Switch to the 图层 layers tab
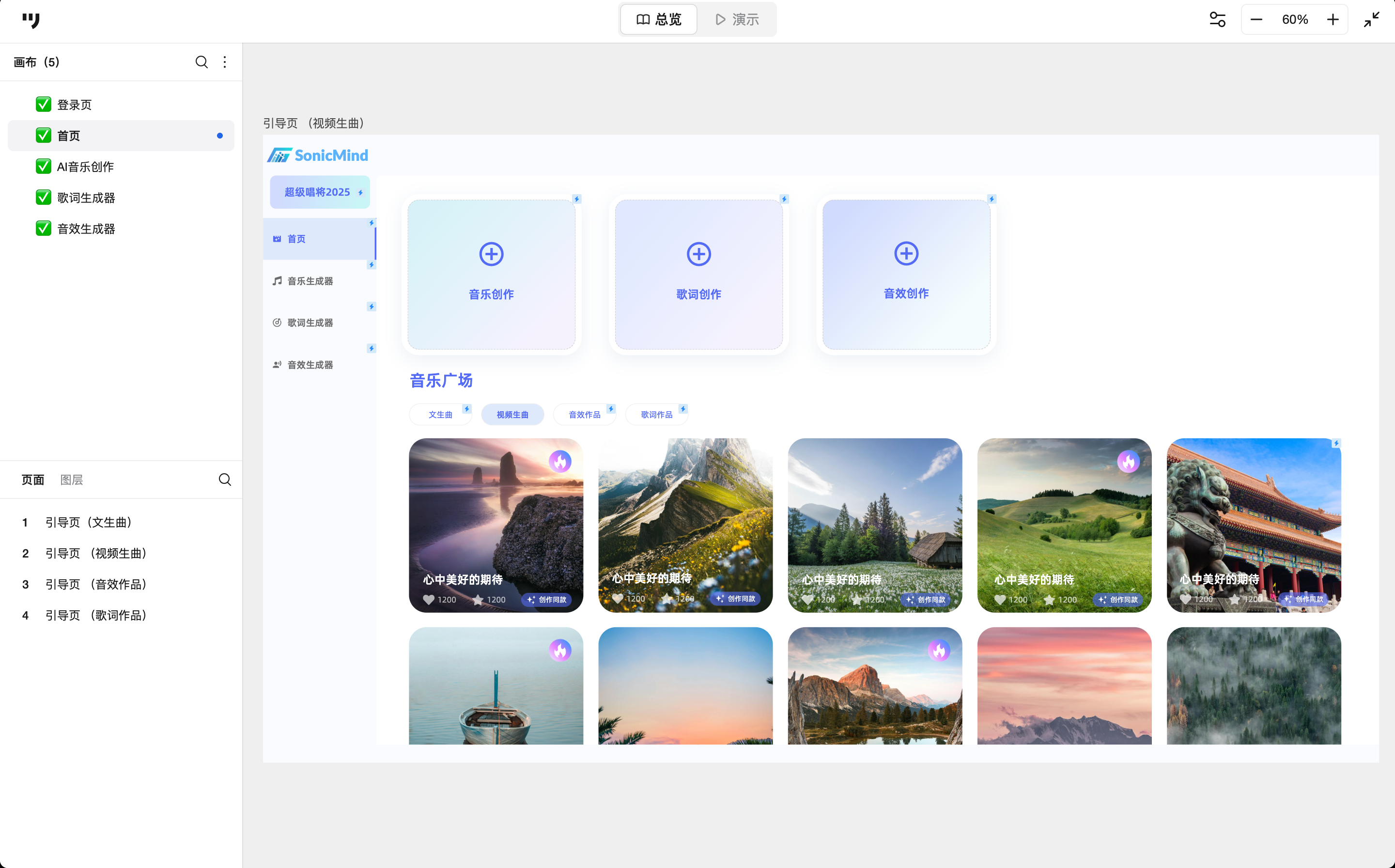1395x868 pixels. click(72, 480)
